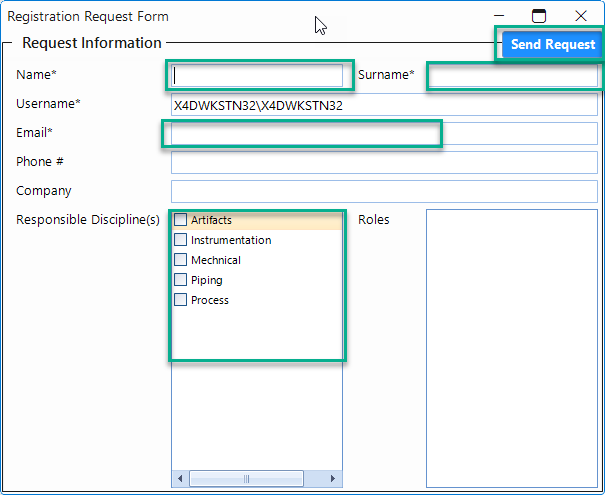605x495 pixels.
Task: Close the Registration Request Form window
Action: [x=581, y=16]
